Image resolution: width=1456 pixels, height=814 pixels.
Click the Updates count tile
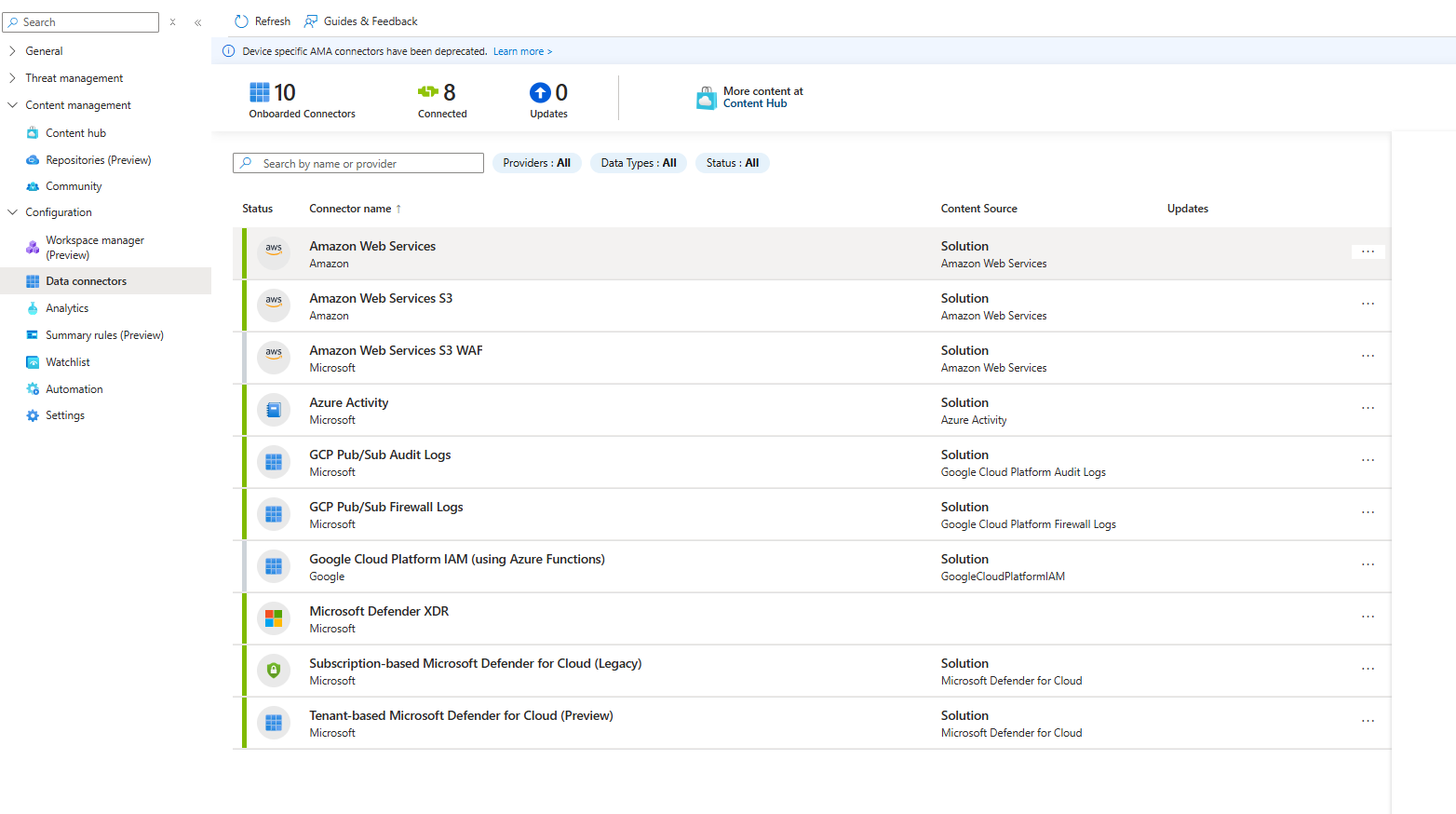click(548, 101)
